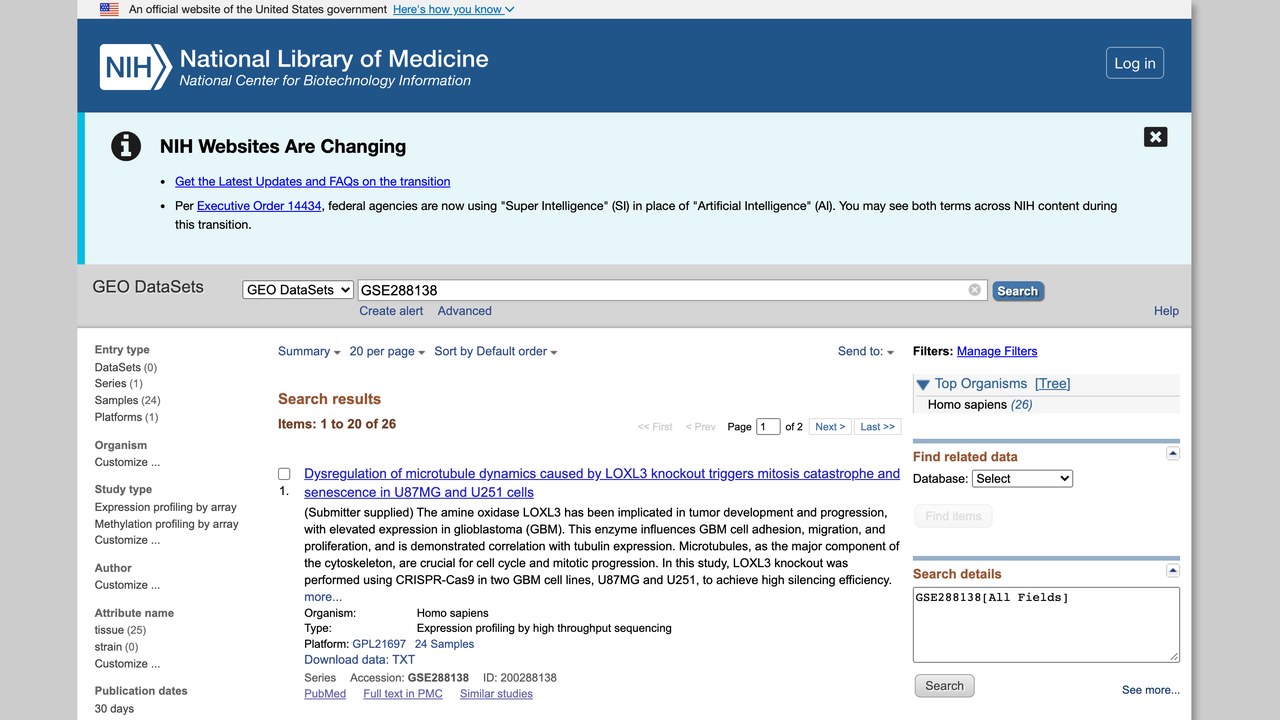Download data as TXT
This screenshot has height=720, width=1280.
pos(403,660)
